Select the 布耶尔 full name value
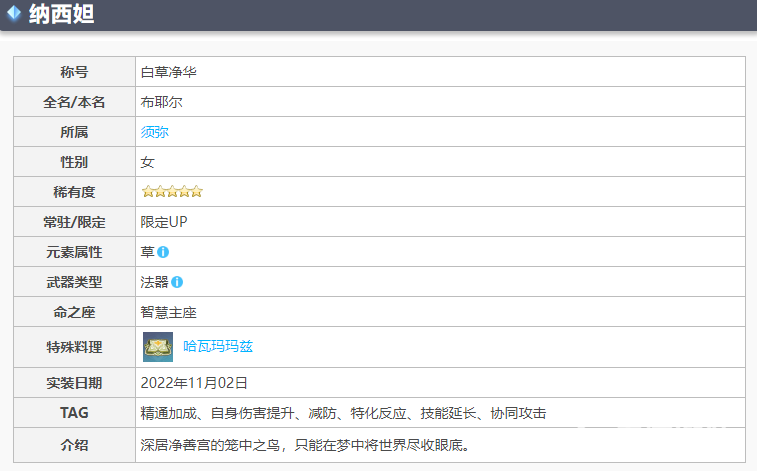The width and height of the screenshot is (757, 471). tap(161, 102)
